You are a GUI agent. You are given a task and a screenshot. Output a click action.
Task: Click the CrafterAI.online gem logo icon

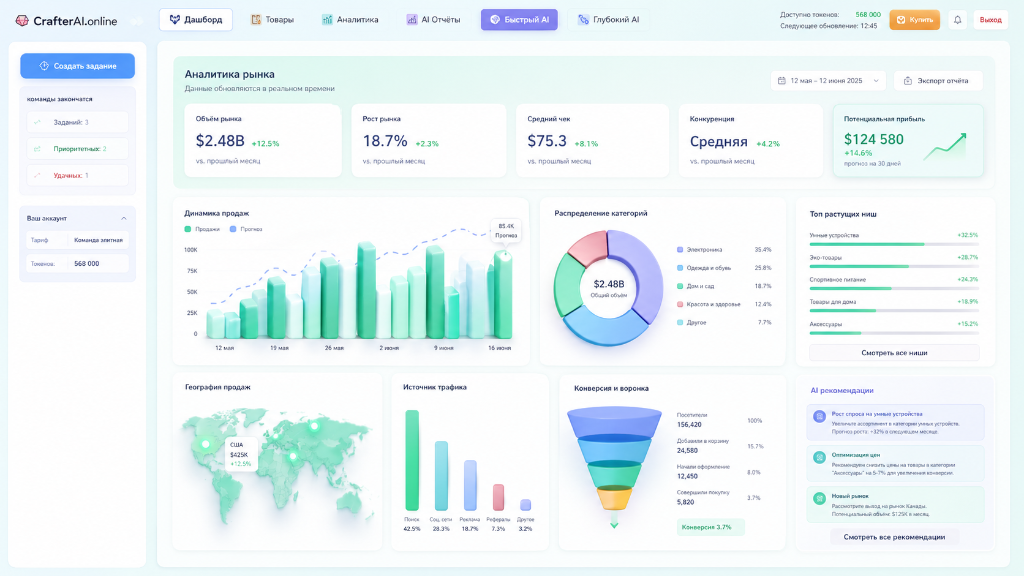(22, 21)
